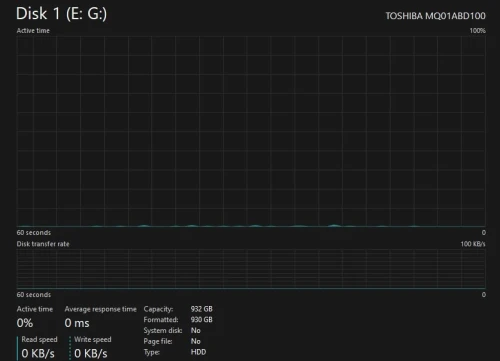Viewport: 500px width, 361px height.
Task: Click the '60 seconds' label under Active time graph
Action: click(x=34, y=233)
